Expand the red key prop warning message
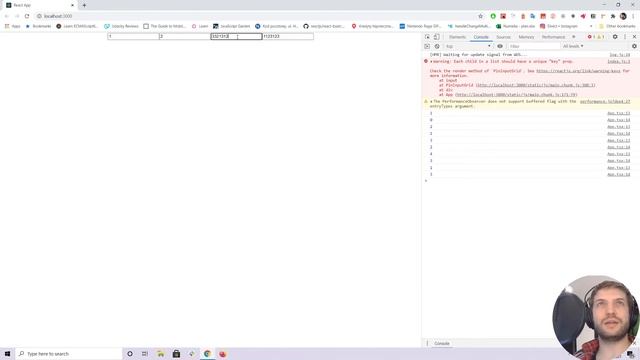This screenshot has height=360, width=640. (x=431, y=61)
